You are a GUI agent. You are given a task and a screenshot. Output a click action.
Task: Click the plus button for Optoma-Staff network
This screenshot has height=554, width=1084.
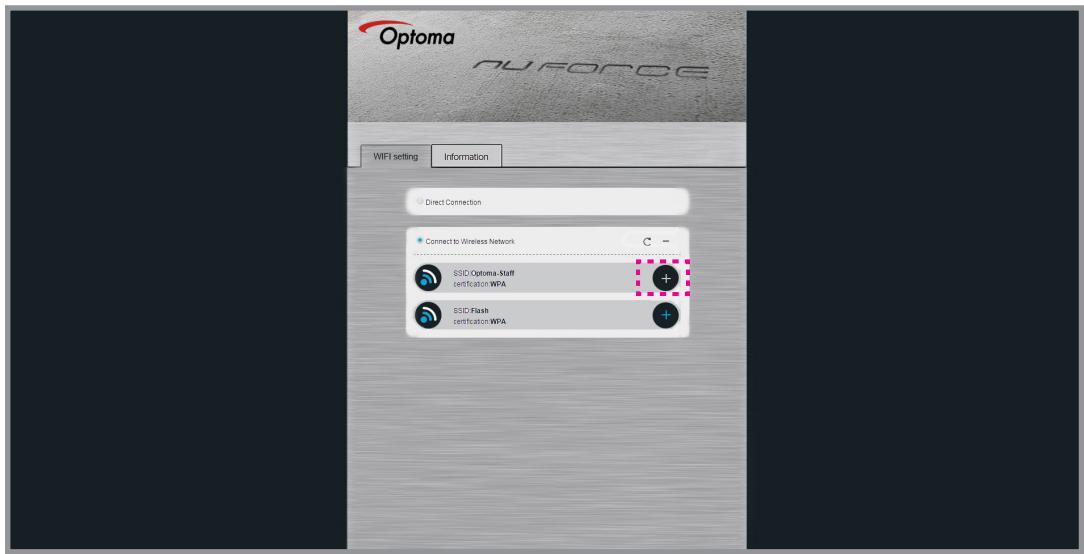(666, 278)
